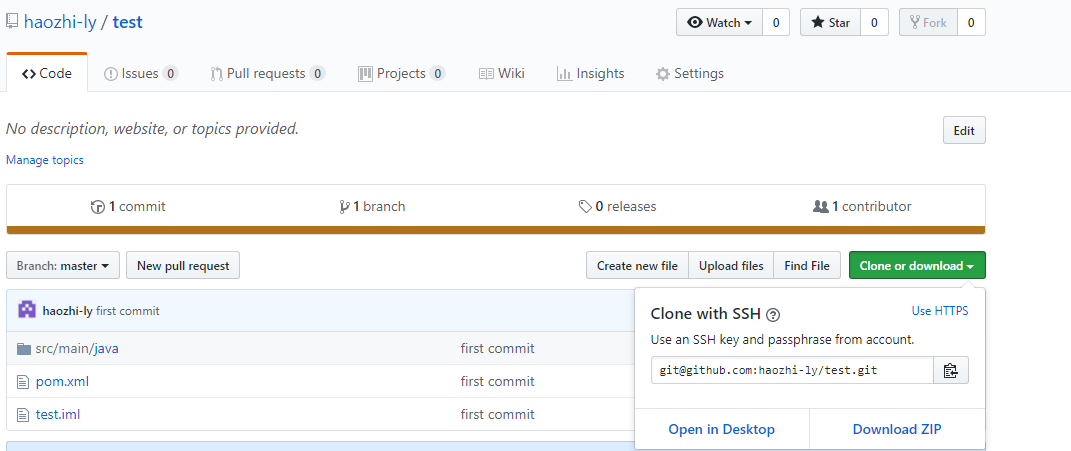Open the src/main/java folder icon
The width and height of the screenshot is (1071, 451).
[x=24, y=348]
